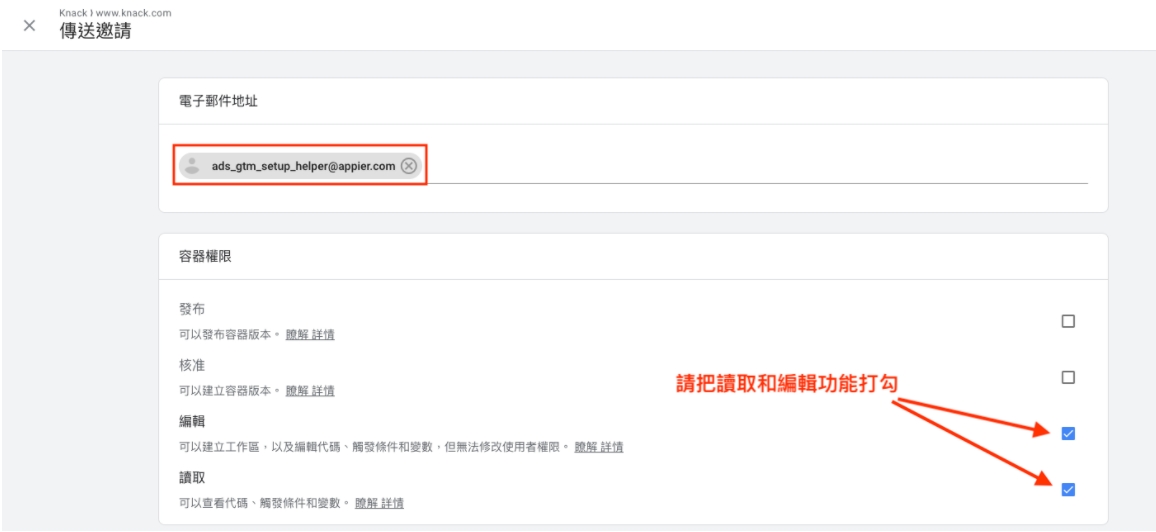Screen dimensions: 1156x532
Task: Follow the 瞭解詳情 link for 編輯
Action: (598, 446)
